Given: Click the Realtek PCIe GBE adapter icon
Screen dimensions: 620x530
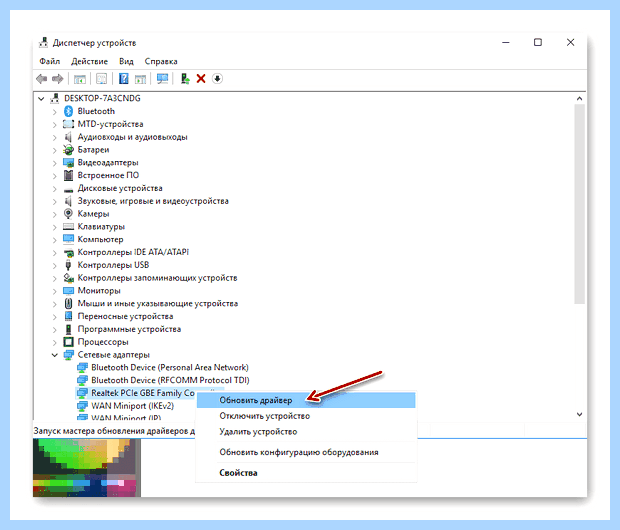Looking at the screenshot, I should click(x=82, y=393).
